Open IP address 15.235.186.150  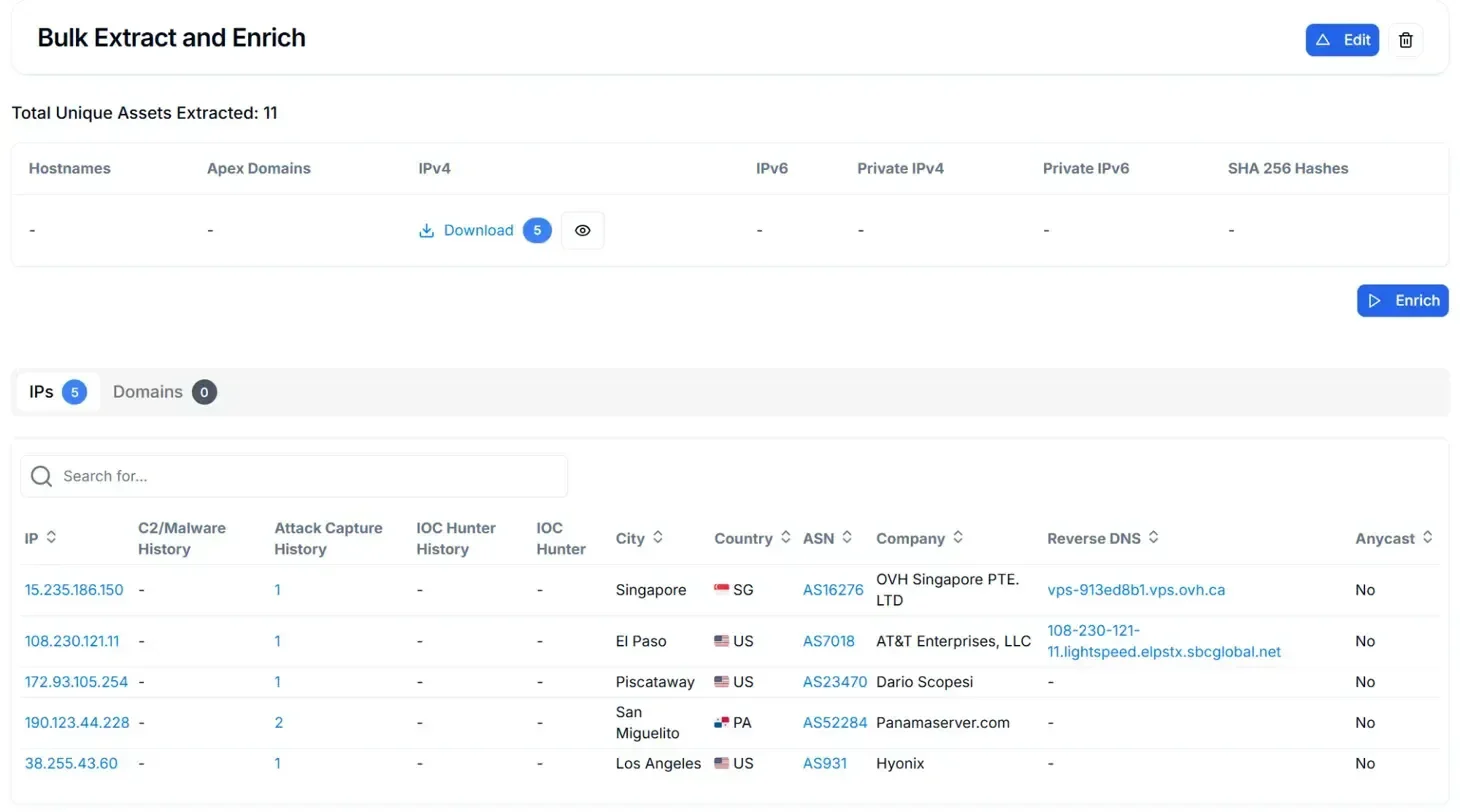coord(74,590)
